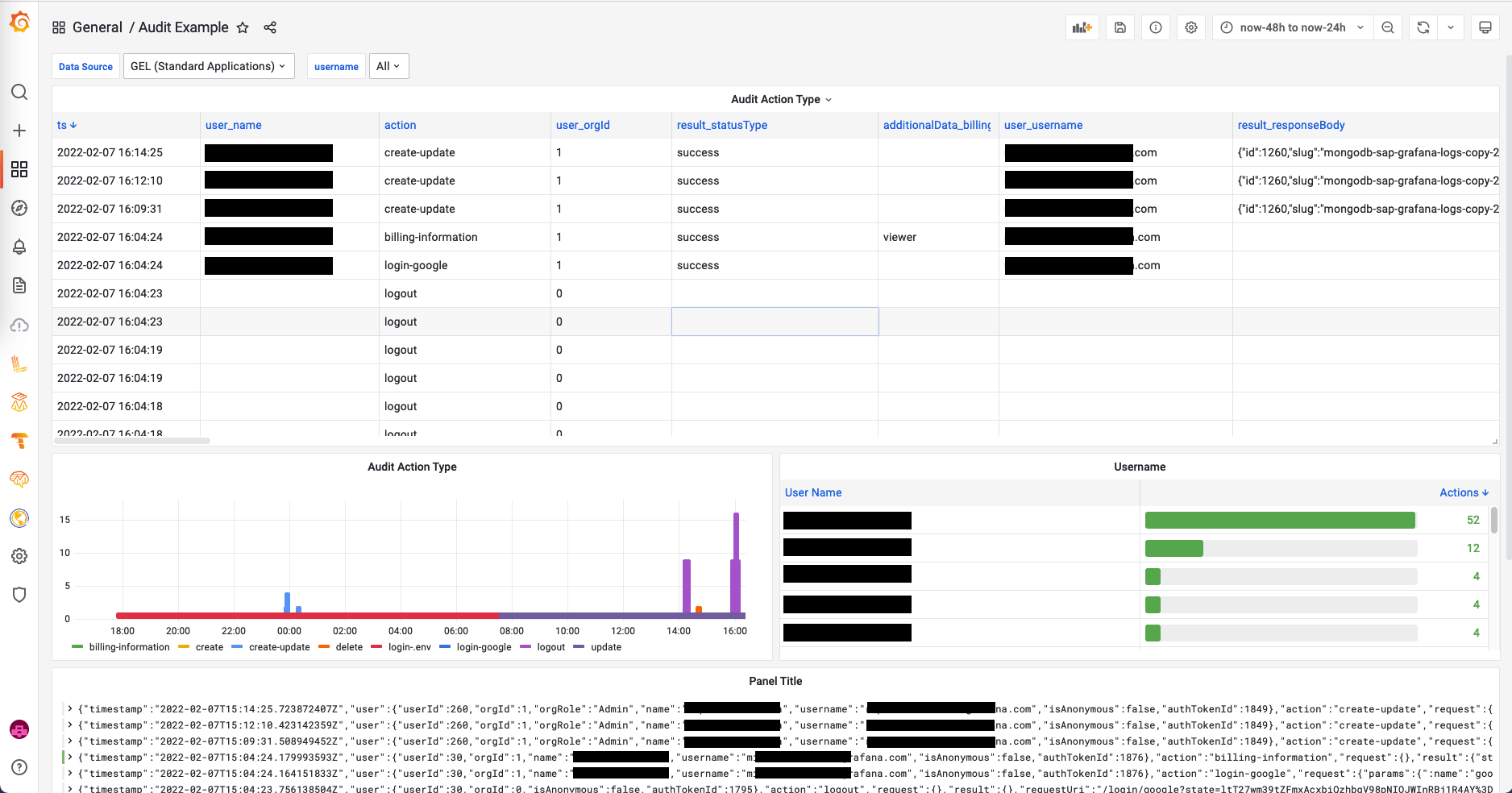Open the GEL data source dropdown
This screenshot has height=793, width=1512.
pyautogui.click(x=209, y=66)
